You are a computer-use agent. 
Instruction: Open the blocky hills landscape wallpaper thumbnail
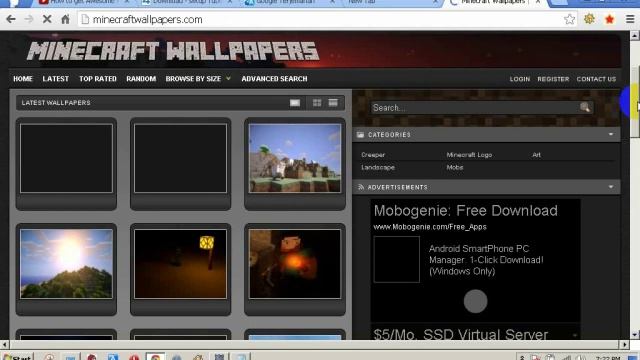[x=295, y=158]
